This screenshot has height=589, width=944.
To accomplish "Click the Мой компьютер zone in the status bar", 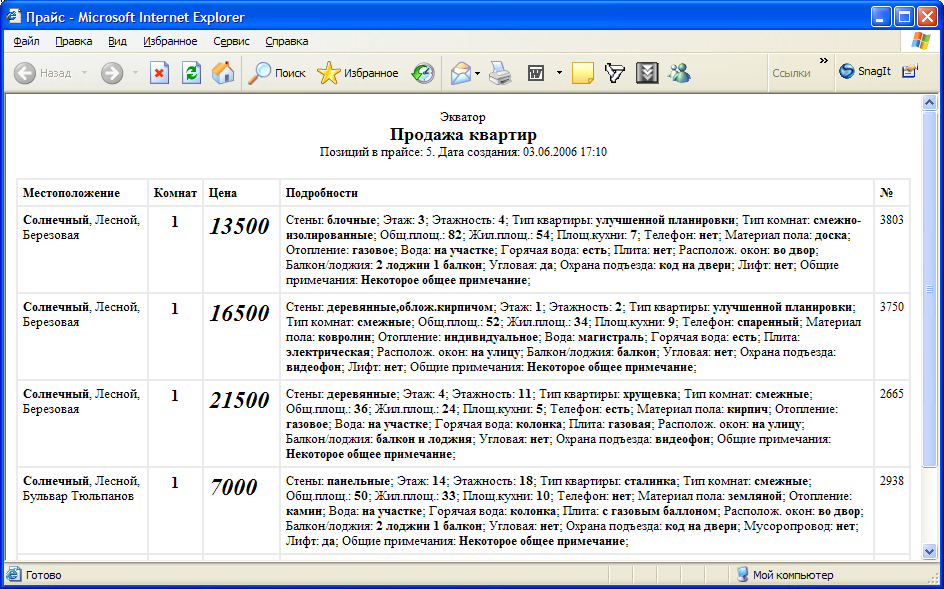I will pos(786,575).
